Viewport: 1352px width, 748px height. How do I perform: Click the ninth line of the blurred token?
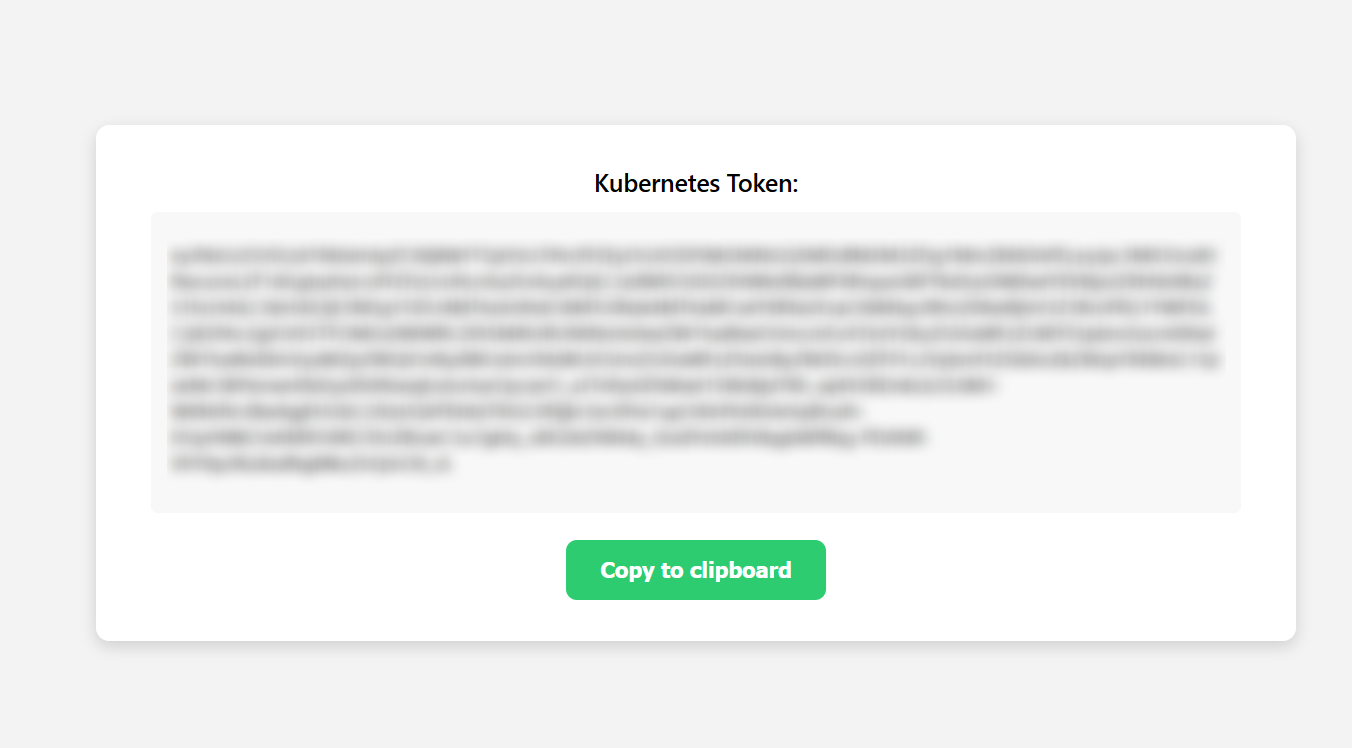[x=311, y=464]
